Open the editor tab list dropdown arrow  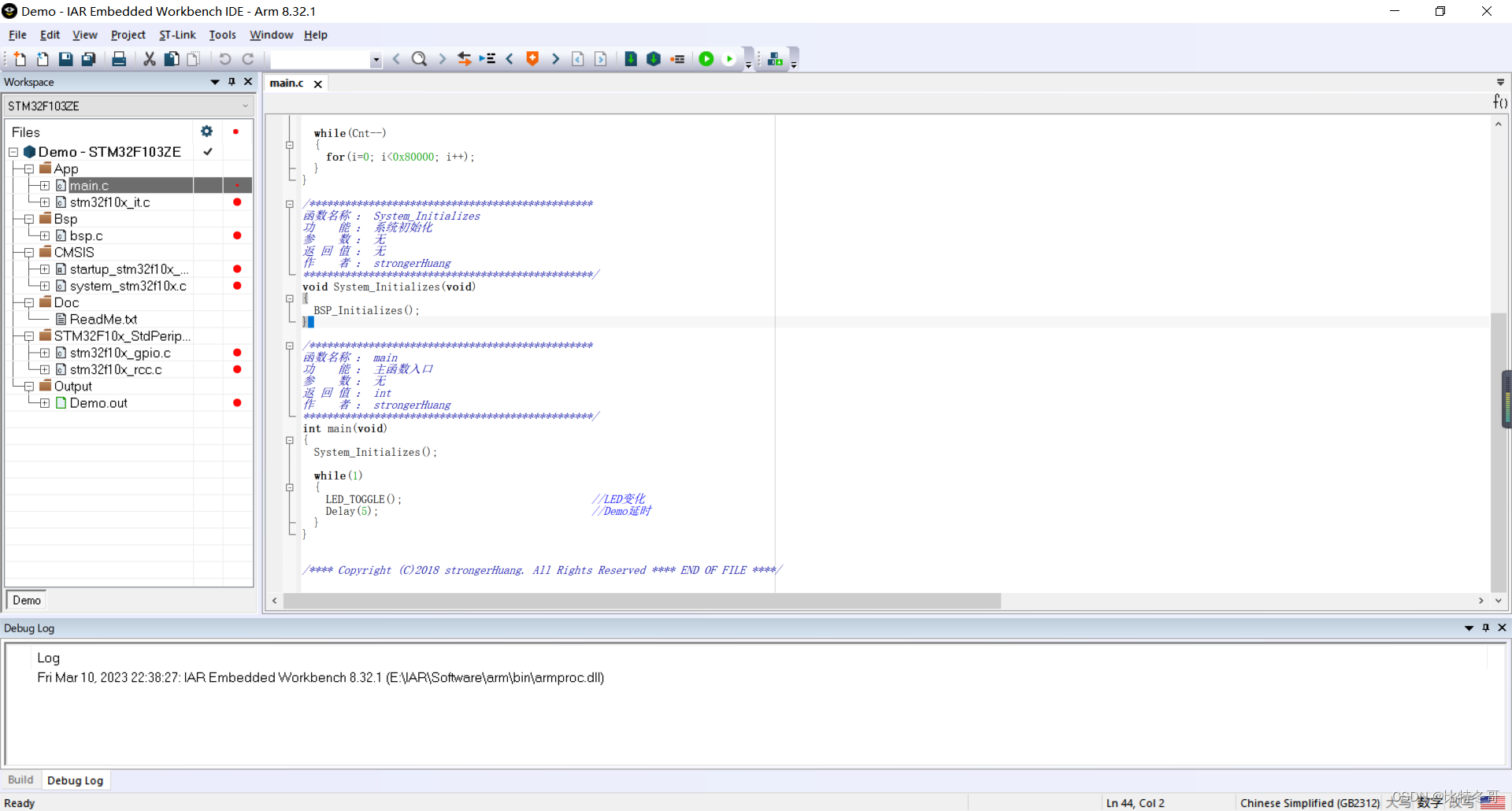click(1500, 82)
